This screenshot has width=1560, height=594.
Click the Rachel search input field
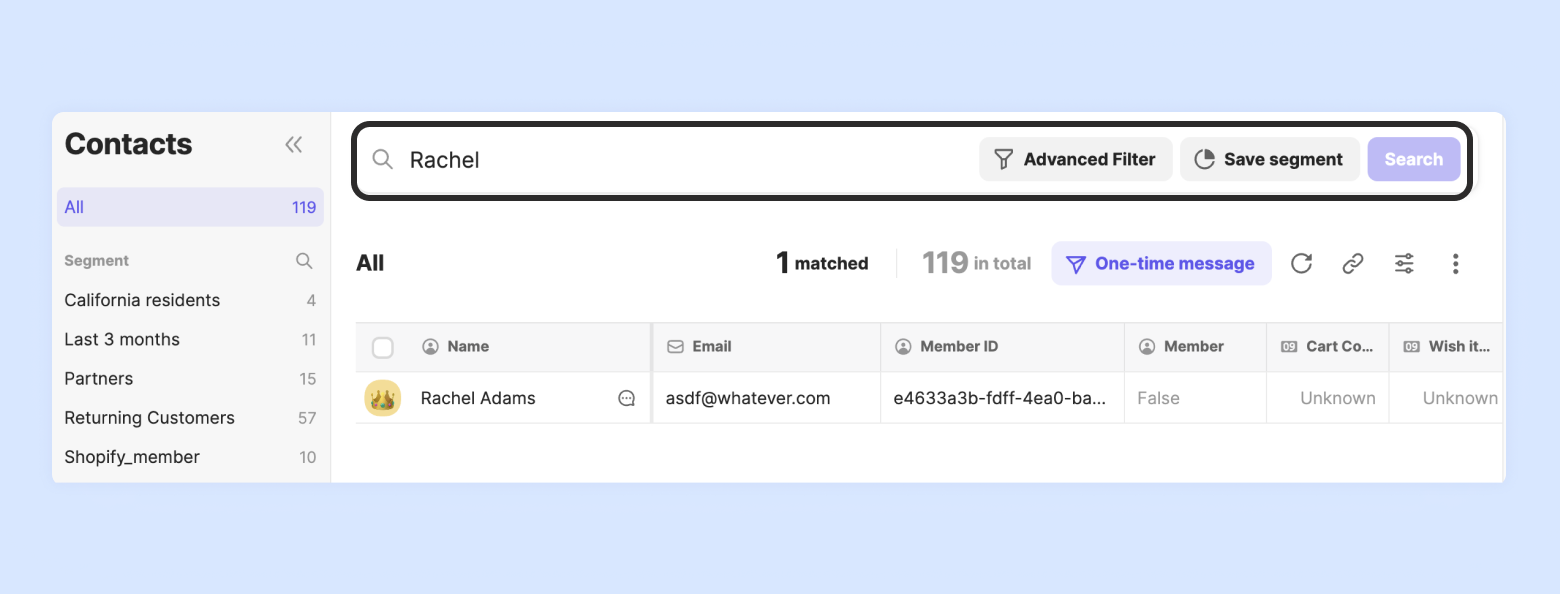coord(680,160)
